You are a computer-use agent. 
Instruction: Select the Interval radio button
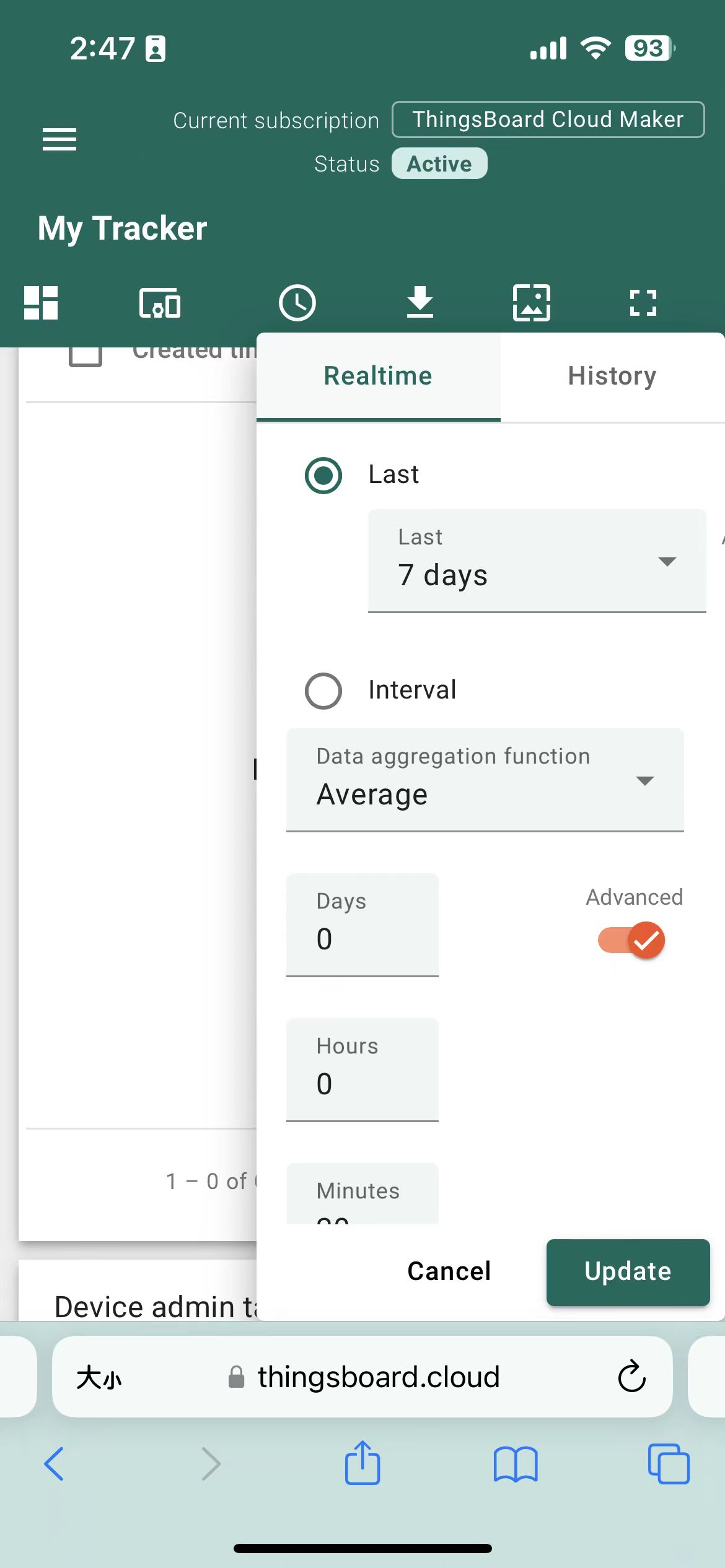(x=323, y=691)
